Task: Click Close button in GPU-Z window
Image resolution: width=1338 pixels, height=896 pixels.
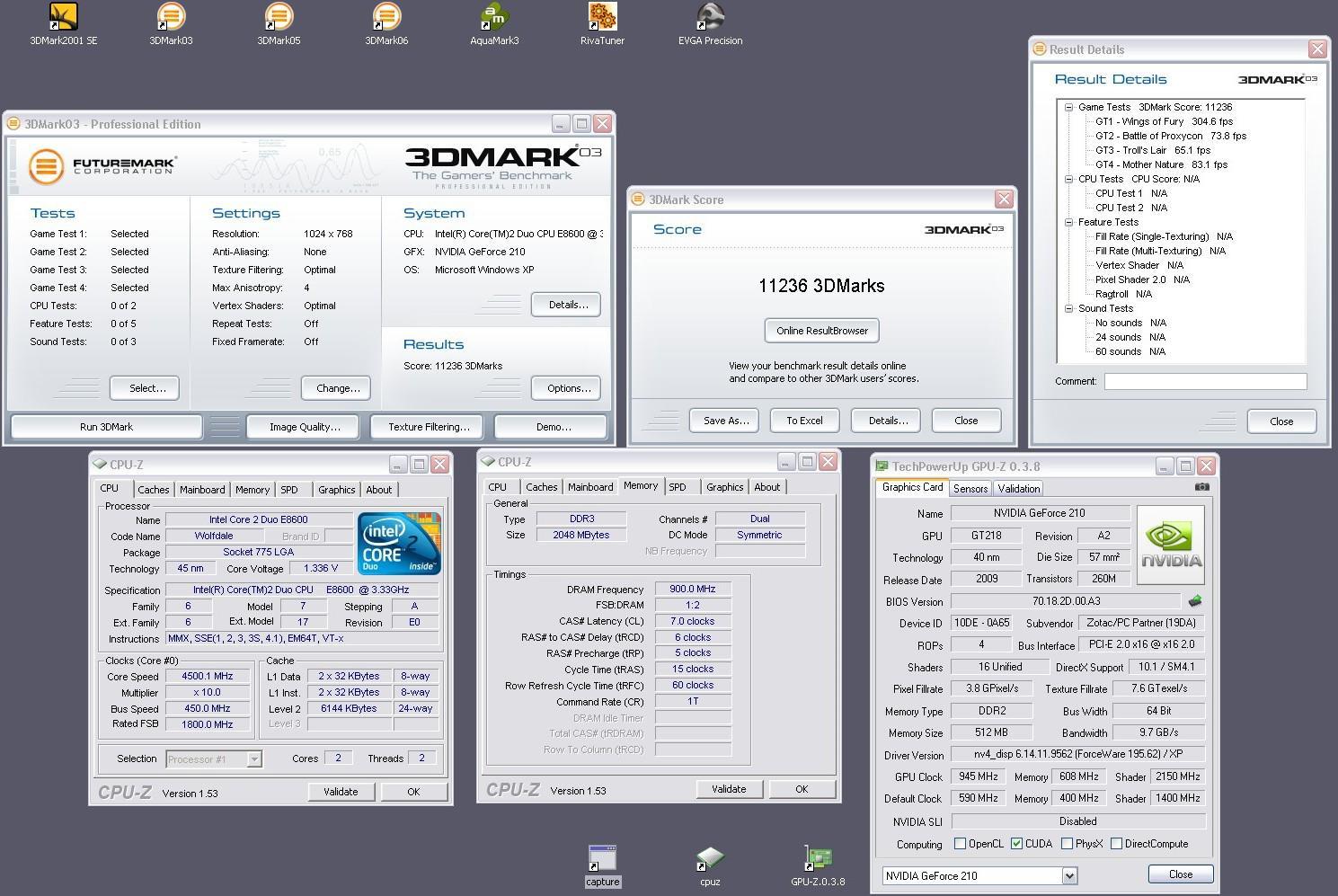Action: tap(1181, 874)
